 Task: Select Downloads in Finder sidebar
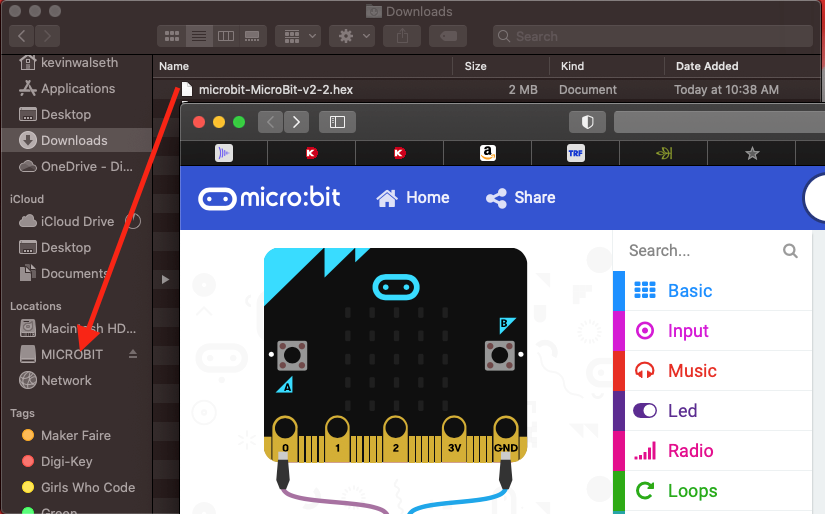coord(74,140)
